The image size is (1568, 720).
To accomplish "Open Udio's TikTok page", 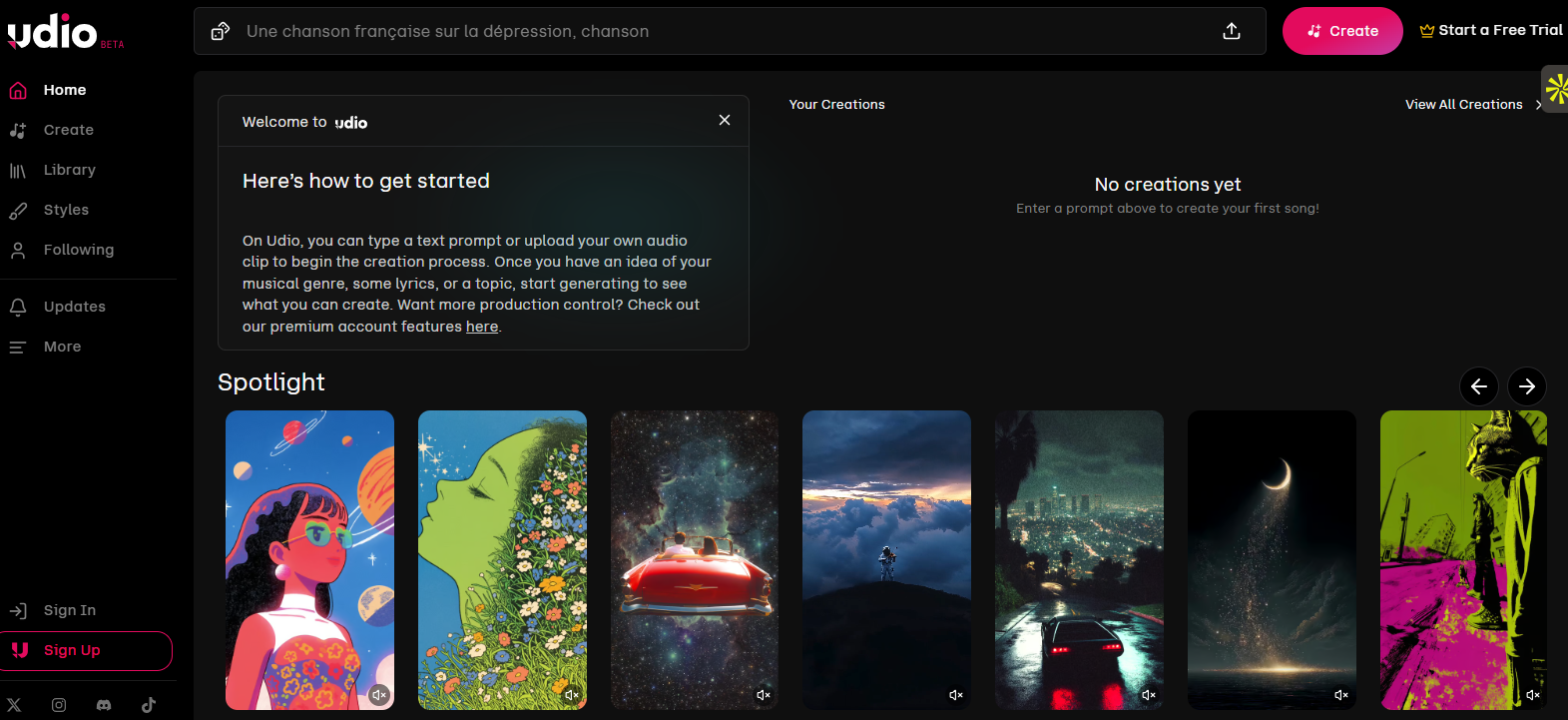I will click(149, 705).
